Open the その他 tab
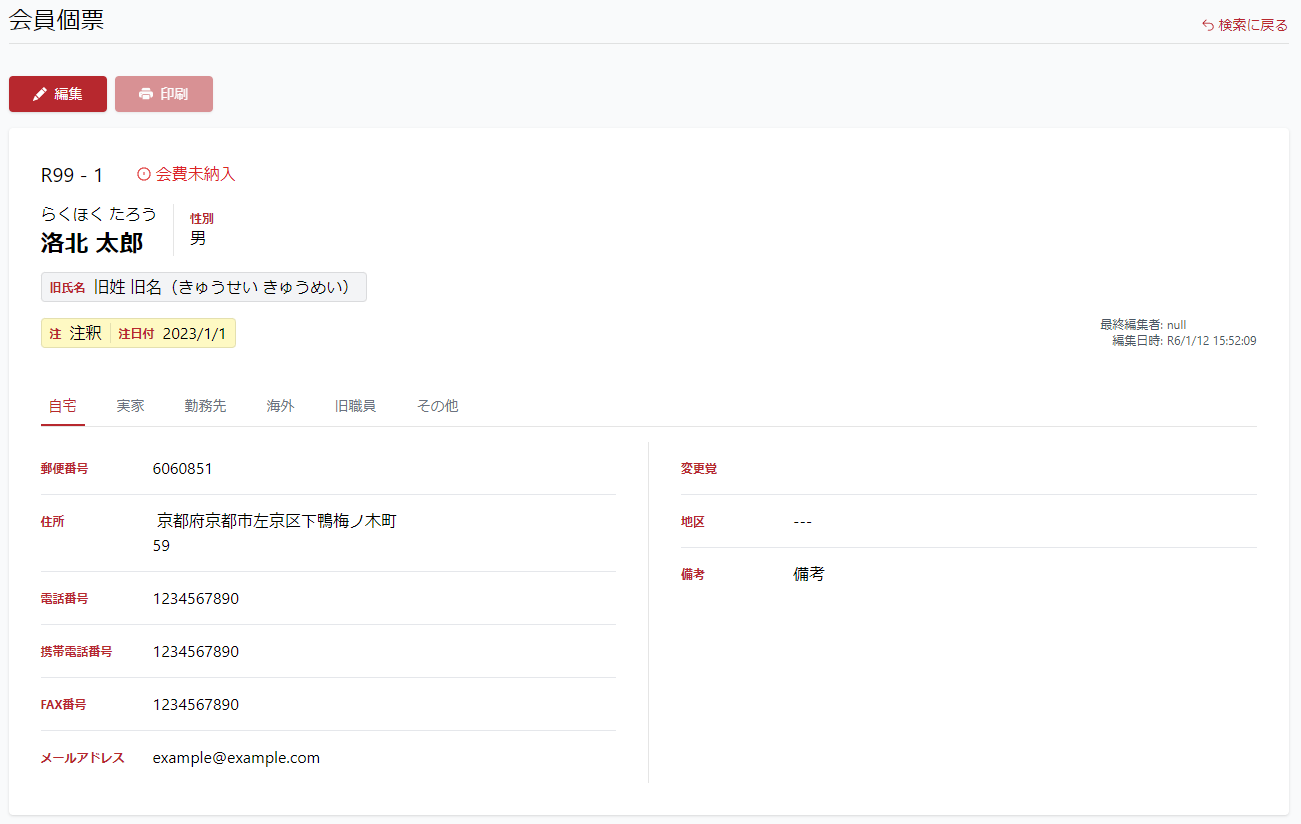 tap(437, 406)
